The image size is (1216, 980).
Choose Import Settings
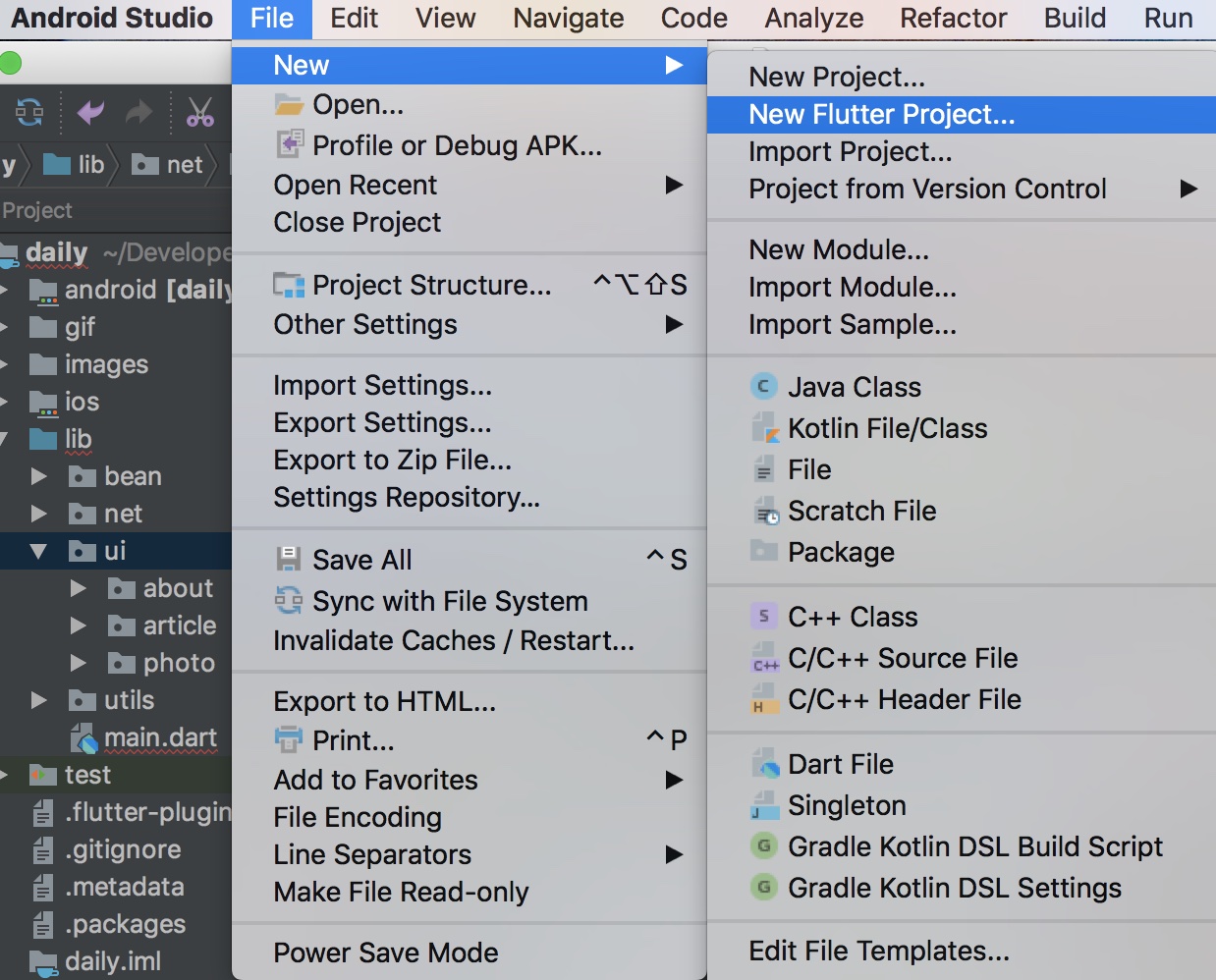click(470, 385)
